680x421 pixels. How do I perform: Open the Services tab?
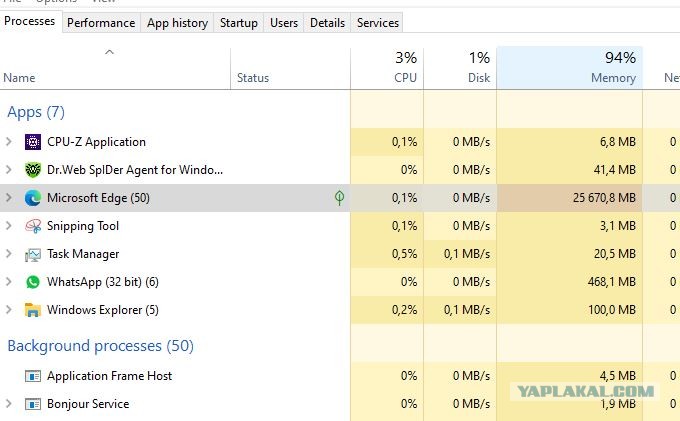point(378,23)
